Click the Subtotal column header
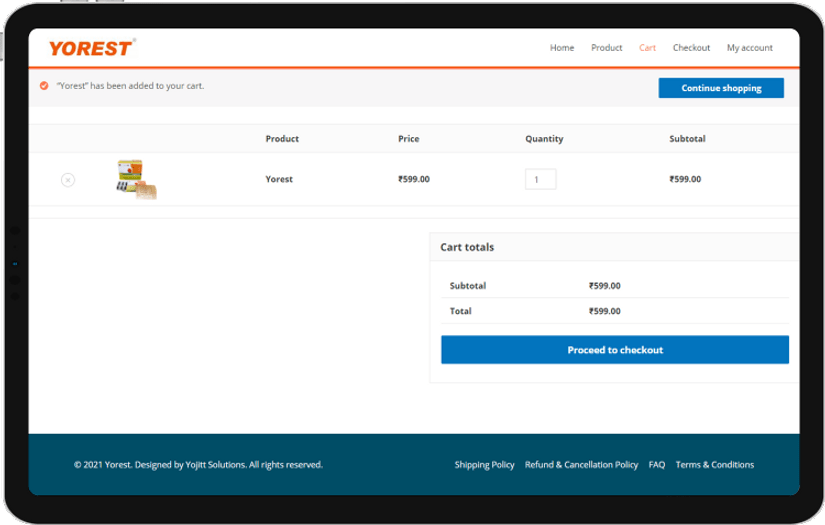 687,139
